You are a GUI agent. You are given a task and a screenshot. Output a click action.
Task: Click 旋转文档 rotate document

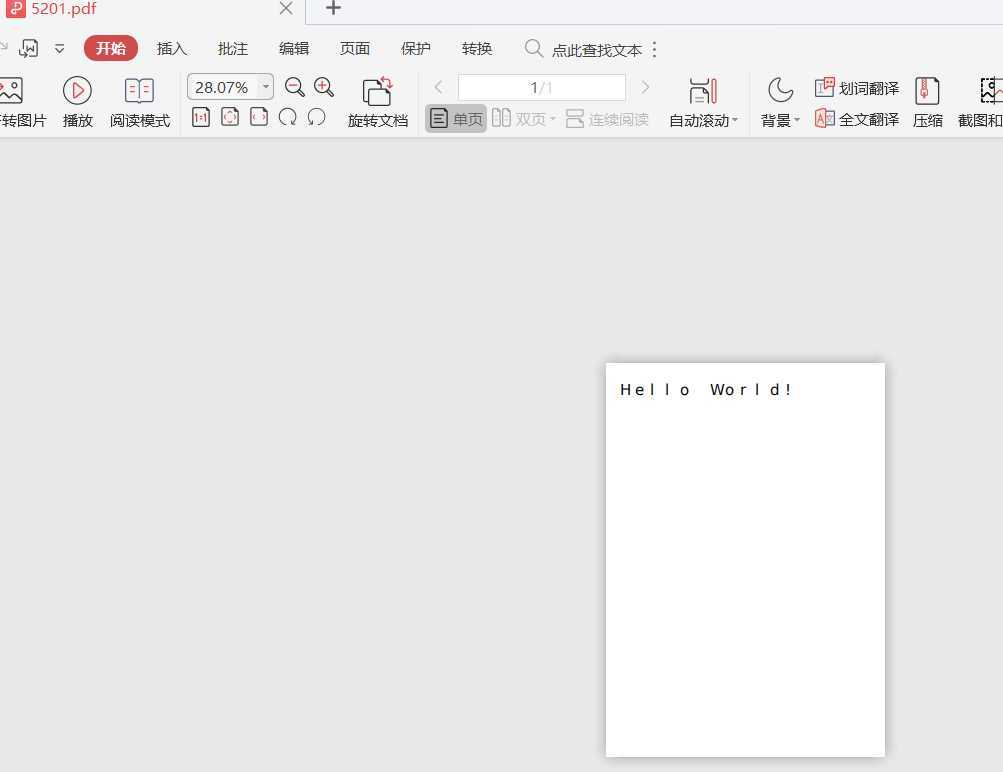[377, 102]
